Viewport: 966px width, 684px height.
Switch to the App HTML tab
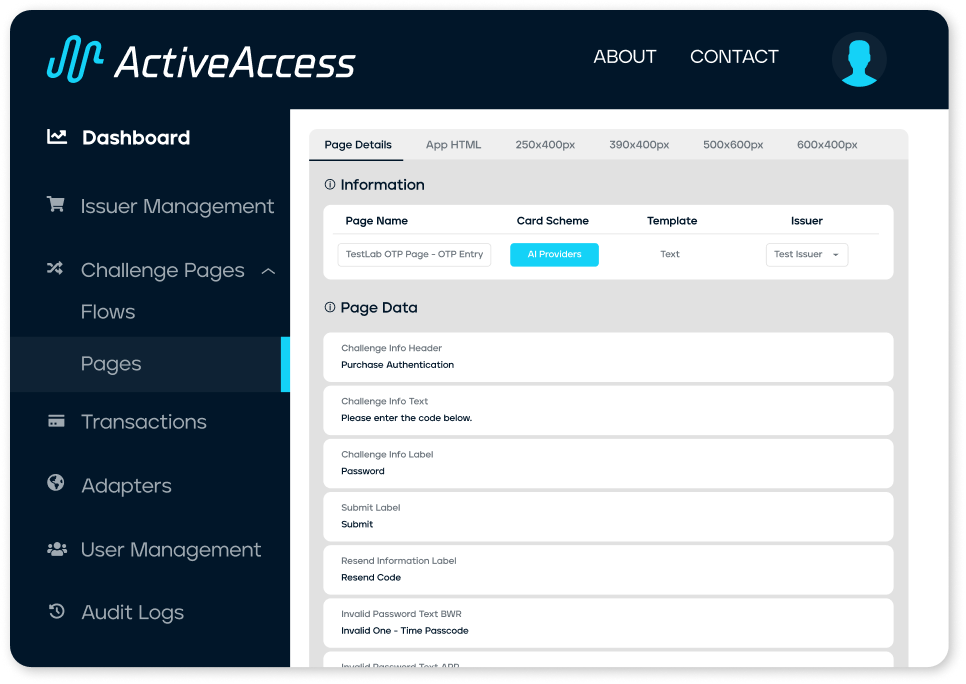tap(453, 144)
